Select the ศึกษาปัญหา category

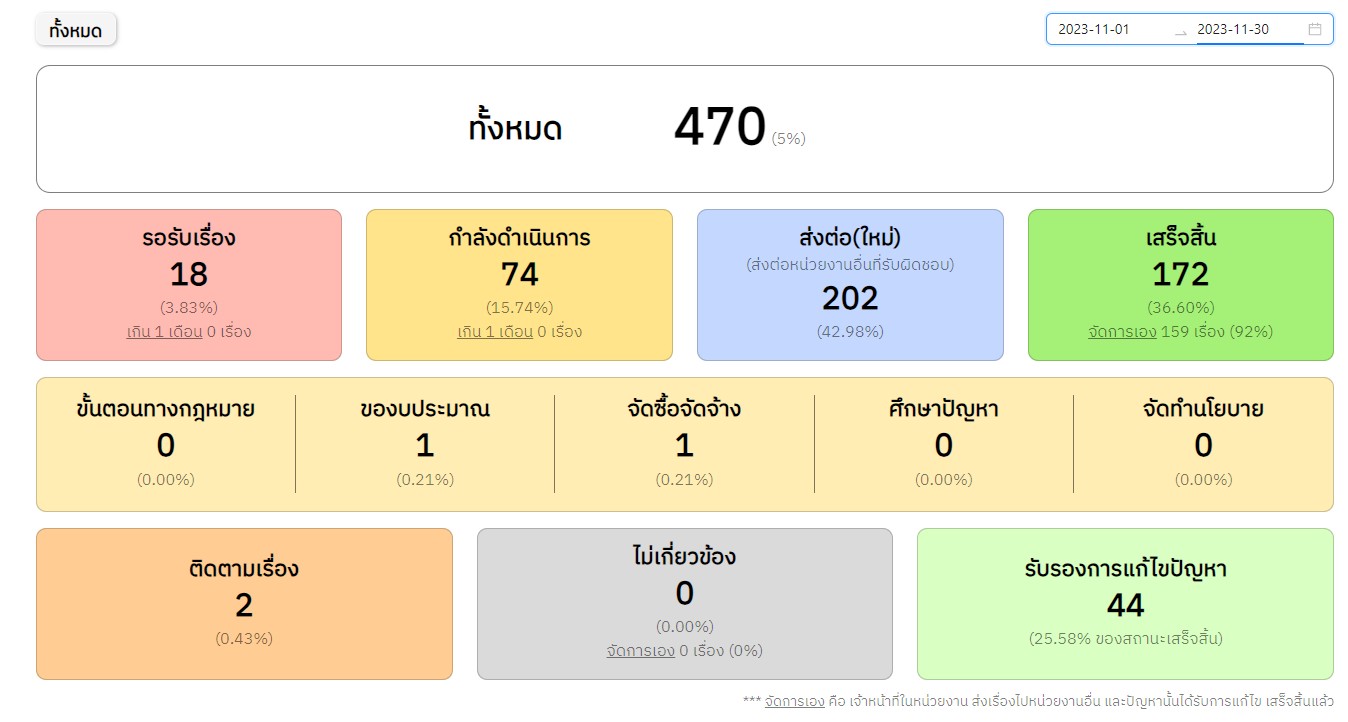point(944,444)
